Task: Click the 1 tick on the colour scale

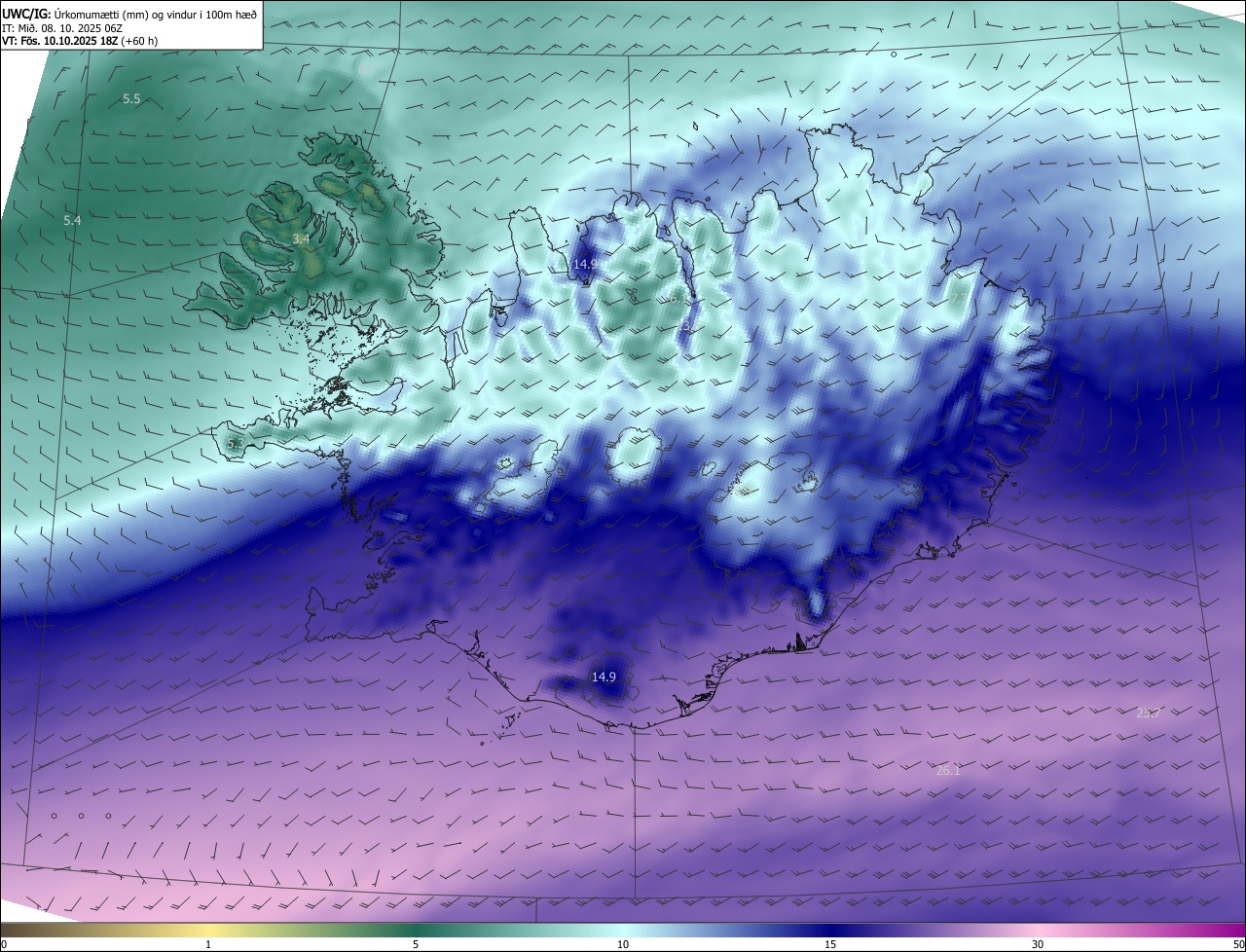Action: tap(208, 944)
